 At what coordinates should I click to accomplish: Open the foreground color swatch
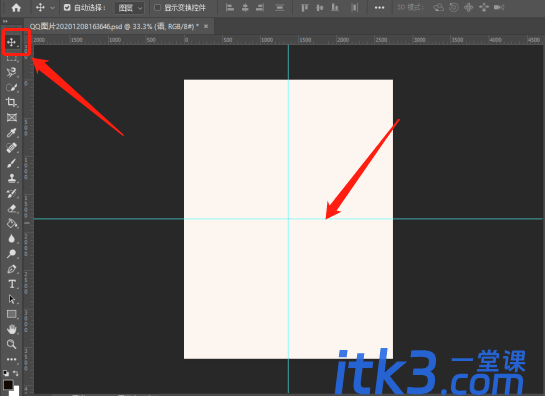click(x=8, y=384)
